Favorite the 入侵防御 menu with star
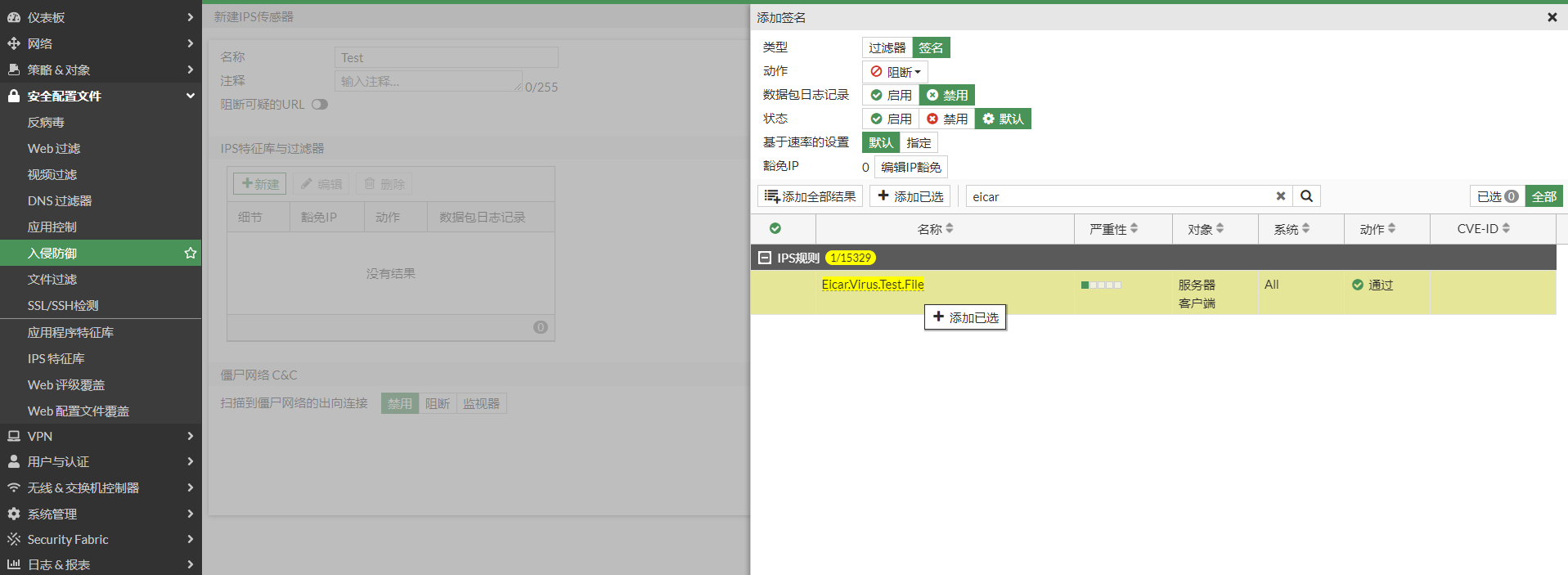This screenshot has width=1568, height=575. tap(191, 254)
